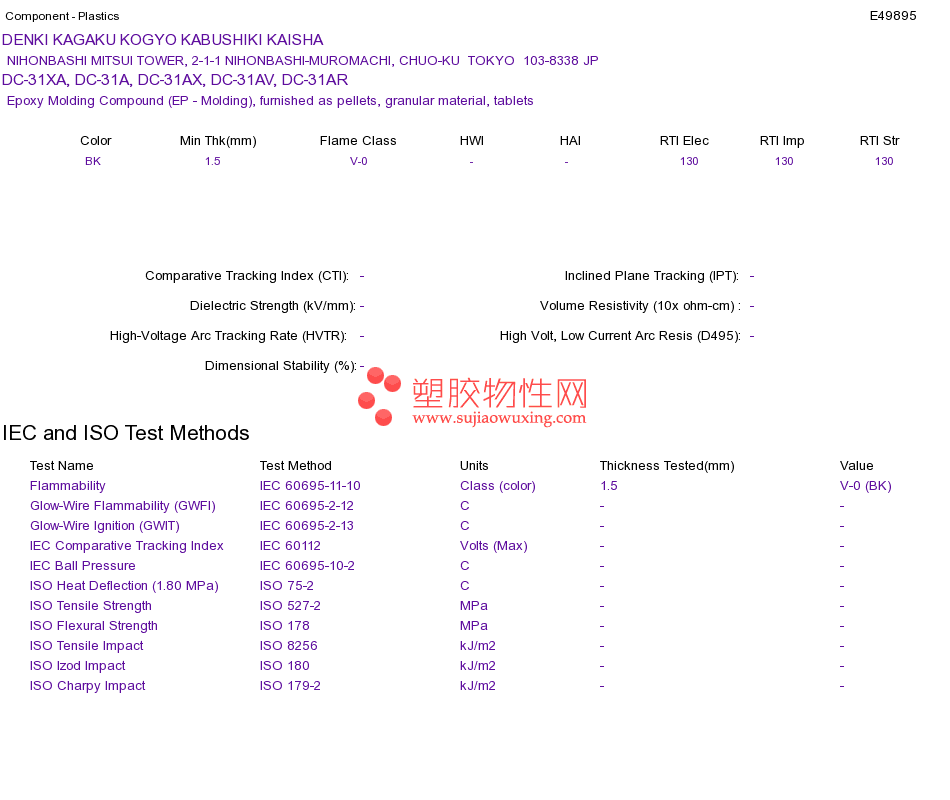Open the ISO Flexural Strength link
Viewport: 950px width, 800px height.
click(x=94, y=625)
